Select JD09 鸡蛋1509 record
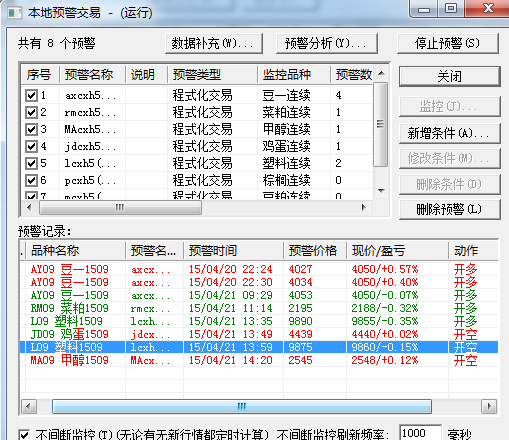509x440 pixels. point(259,334)
